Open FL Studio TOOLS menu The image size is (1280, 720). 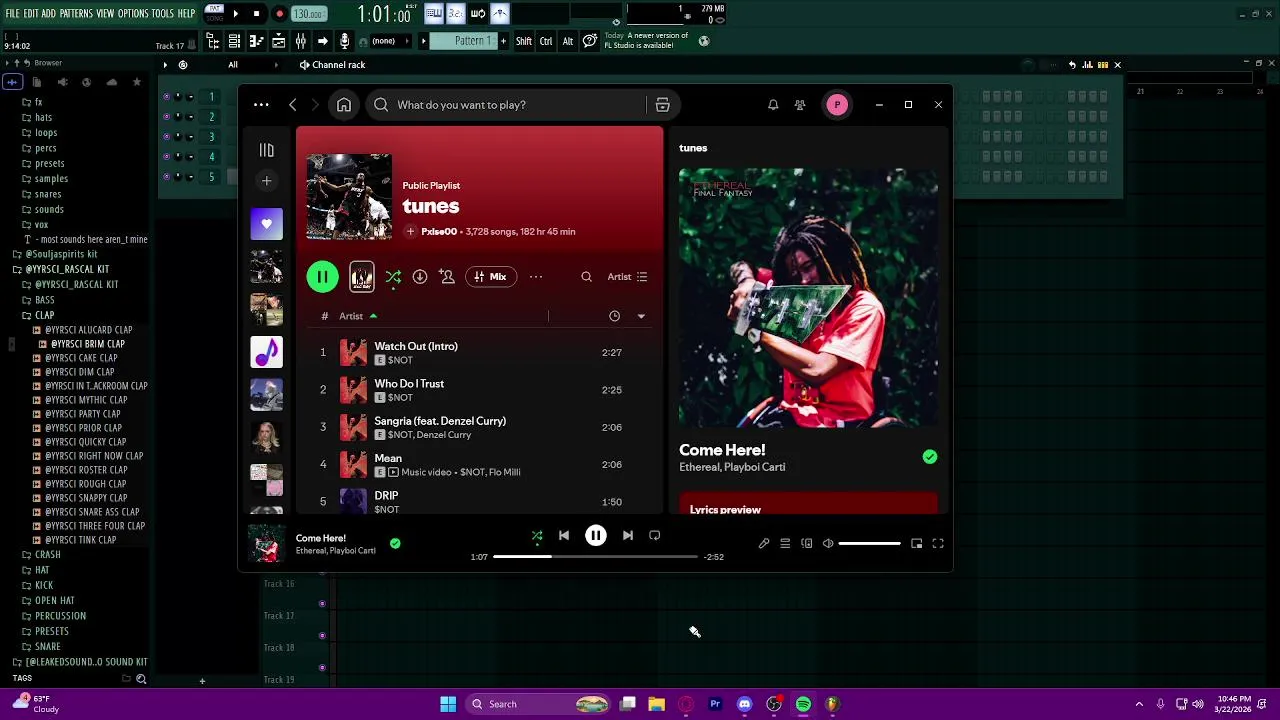163,14
